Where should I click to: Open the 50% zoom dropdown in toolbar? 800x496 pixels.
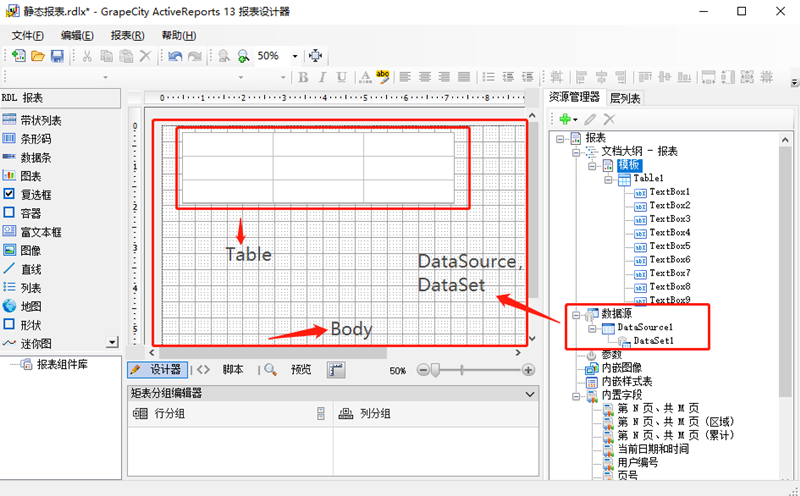tap(295, 56)
